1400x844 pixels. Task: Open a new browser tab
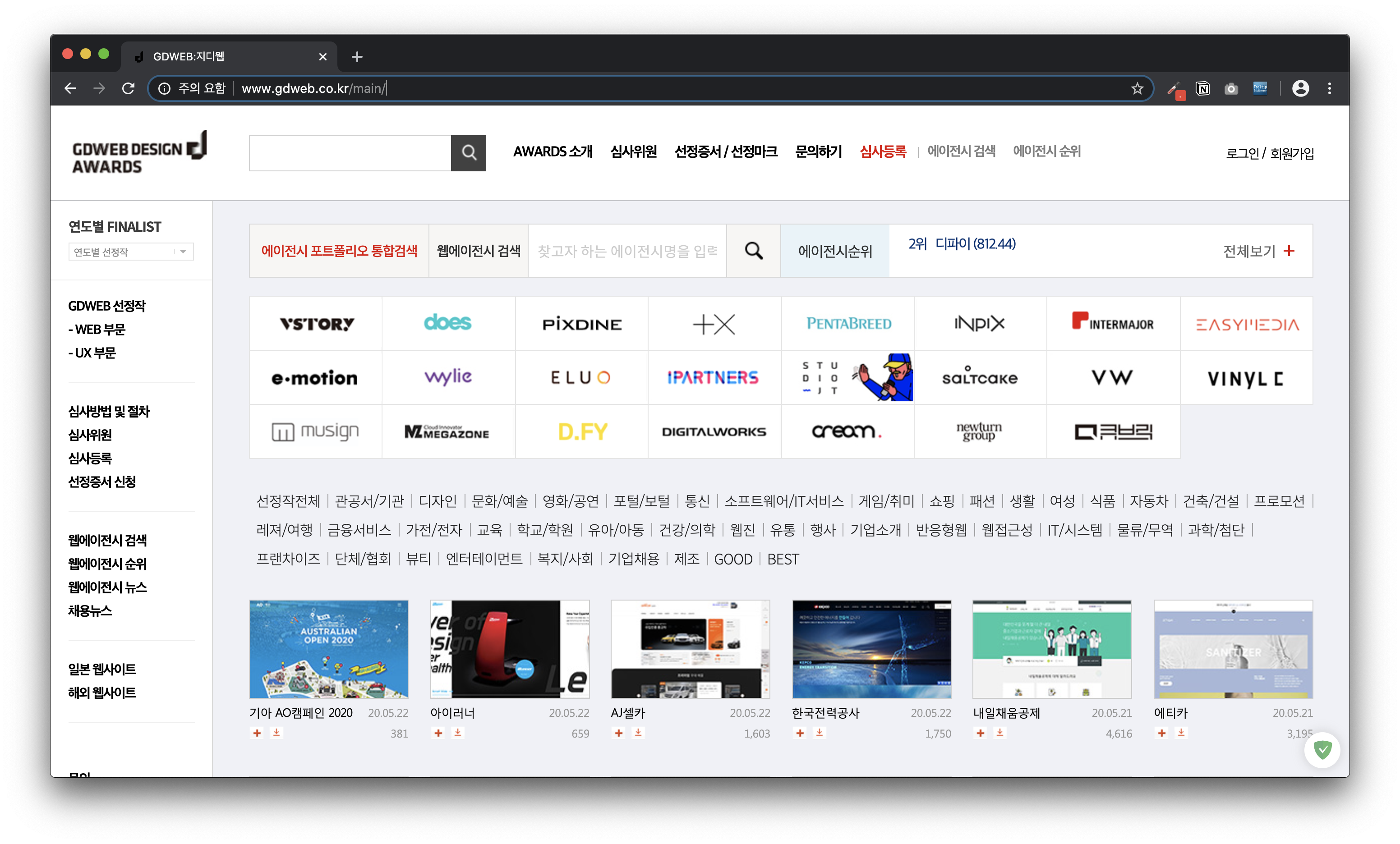(357, 57)
